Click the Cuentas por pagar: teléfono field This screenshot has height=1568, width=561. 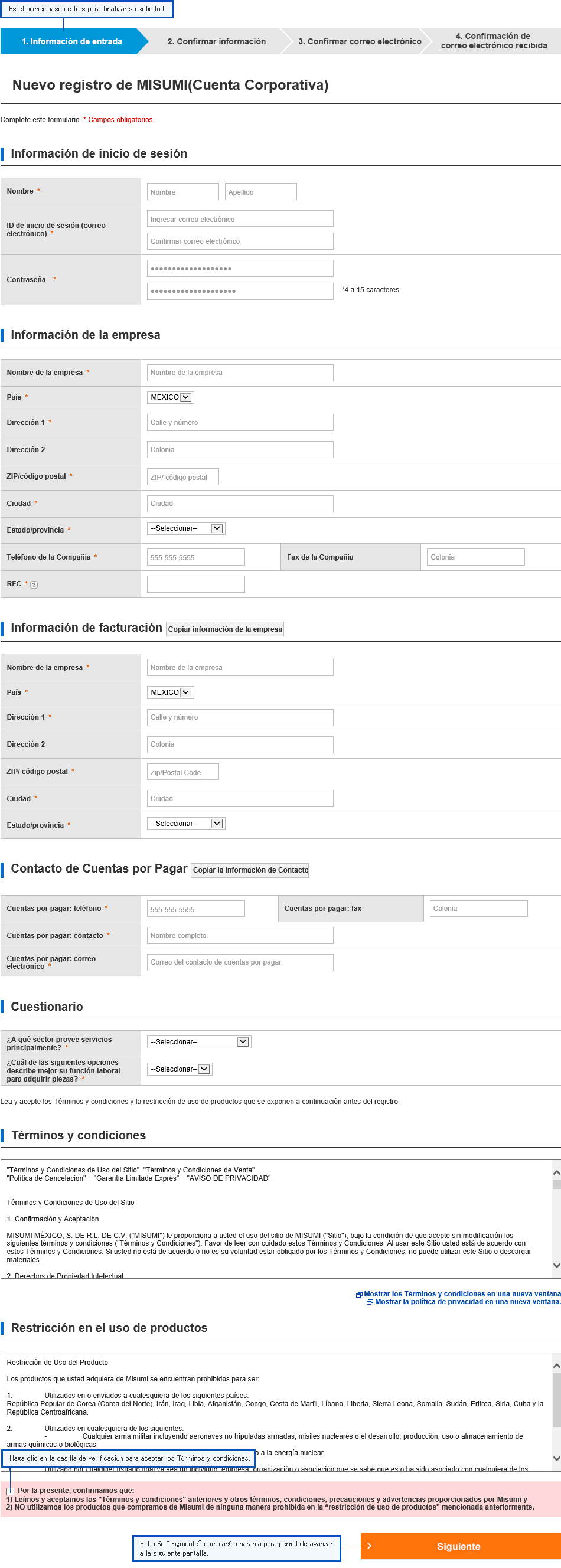(195, 909)
